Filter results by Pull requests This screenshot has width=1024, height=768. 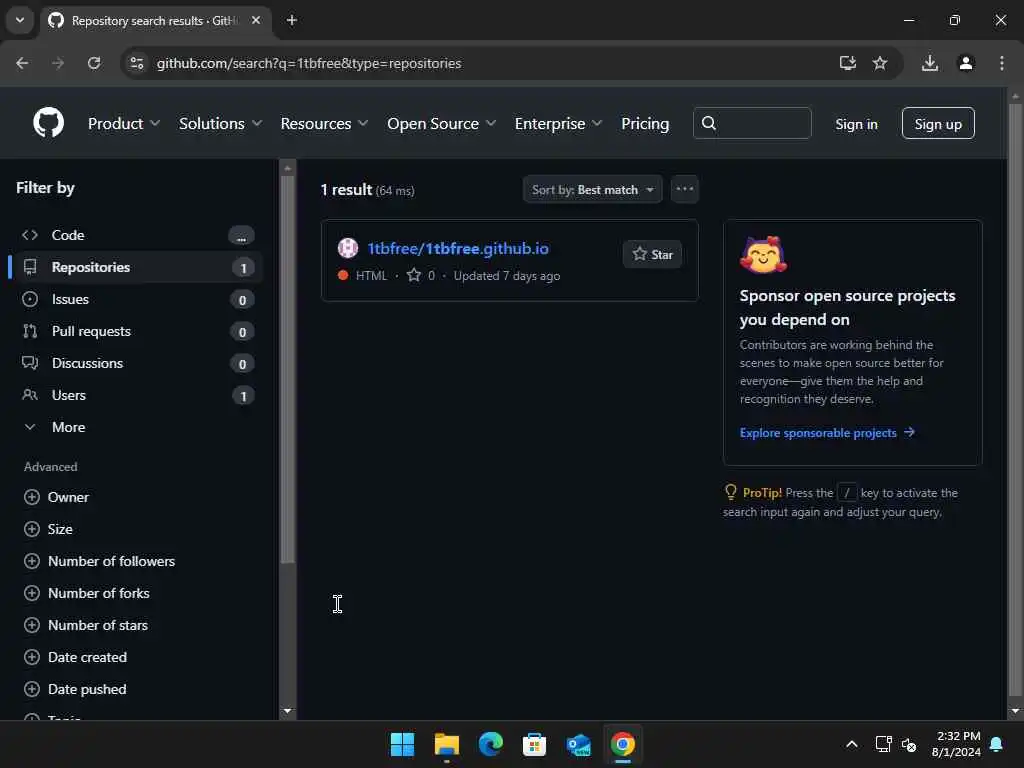(x=137, y=331)
